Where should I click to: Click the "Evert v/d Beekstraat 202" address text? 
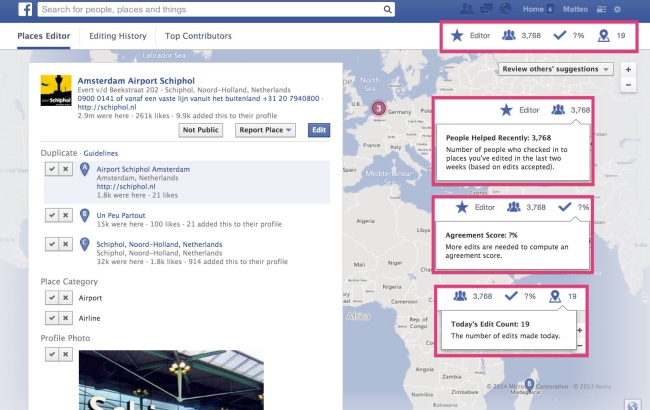[x=118, y=90]
